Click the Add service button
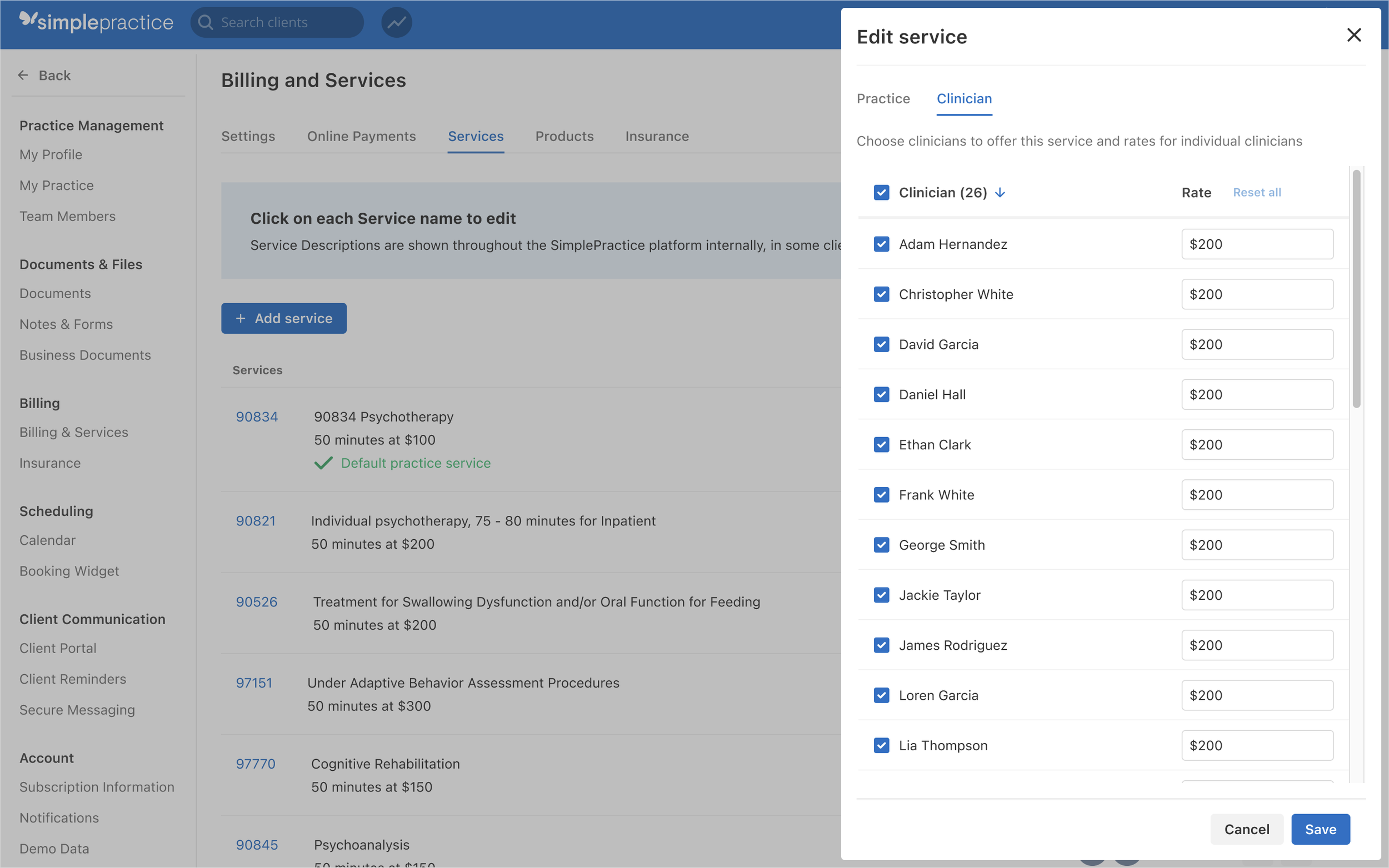Screen dimensions: 1389x868 (x=284, y=318)
